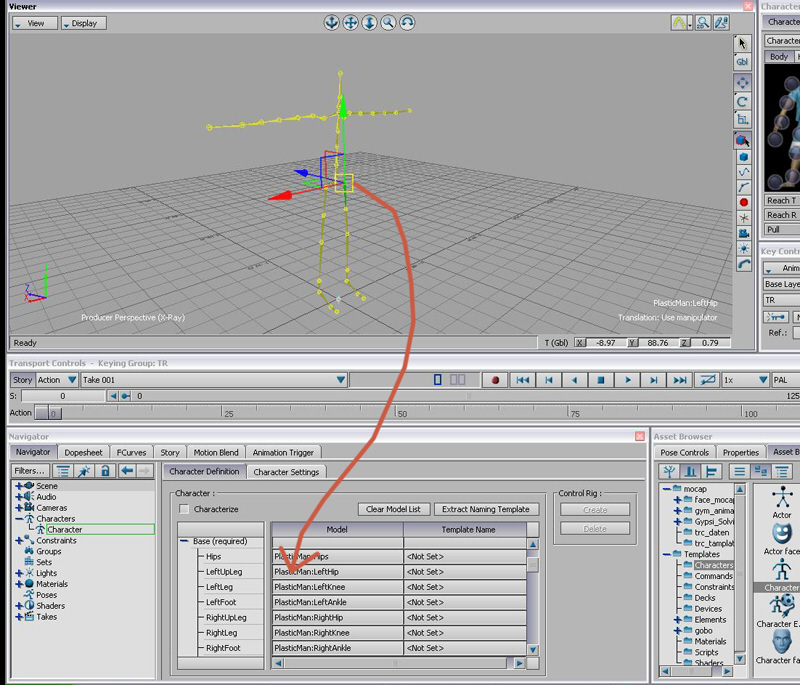Screen dimensions: 800x685
Task: Open the Character Settings tab
Action: [286, 472]
